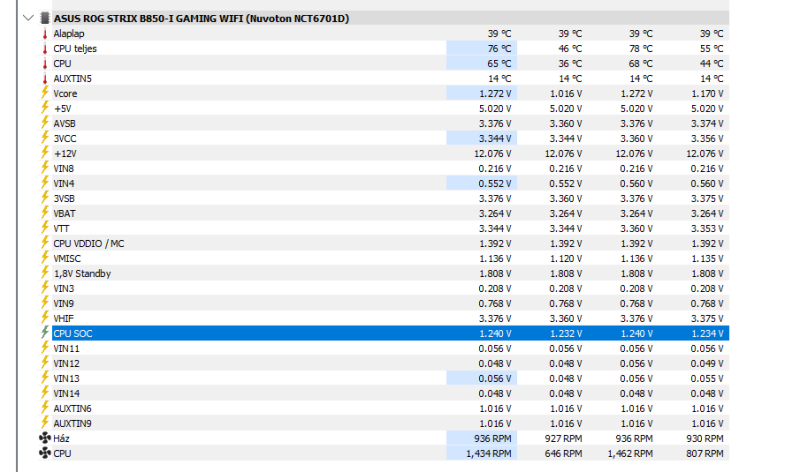Click the lightning bolt icon next to VTT
800x472 pixels.
pos(45,228)
